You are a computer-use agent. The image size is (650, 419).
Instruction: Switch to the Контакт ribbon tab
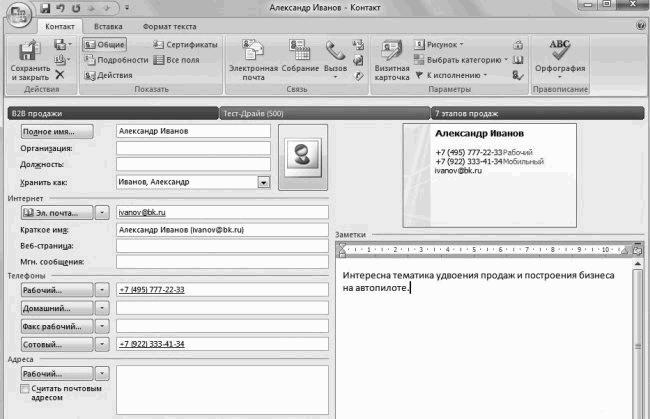coord(60,27)
